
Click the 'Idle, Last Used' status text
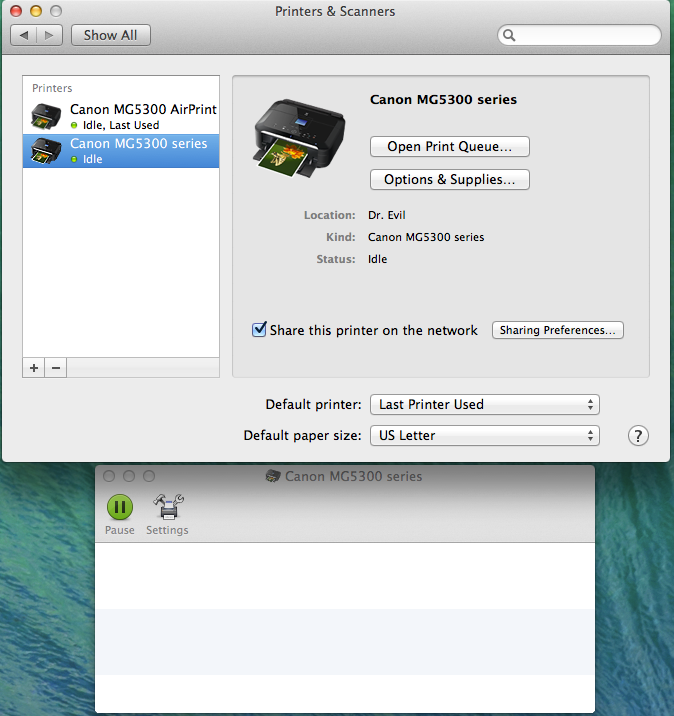coord(121,125)
